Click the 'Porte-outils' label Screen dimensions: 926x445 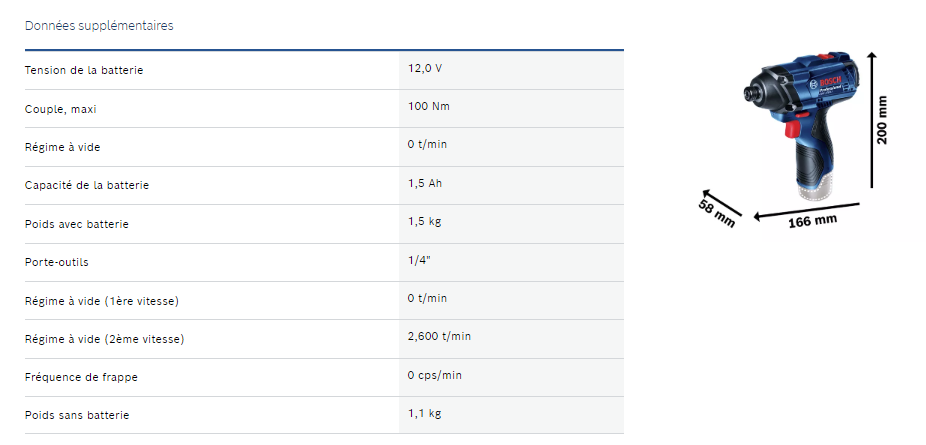tap(57, 262)
